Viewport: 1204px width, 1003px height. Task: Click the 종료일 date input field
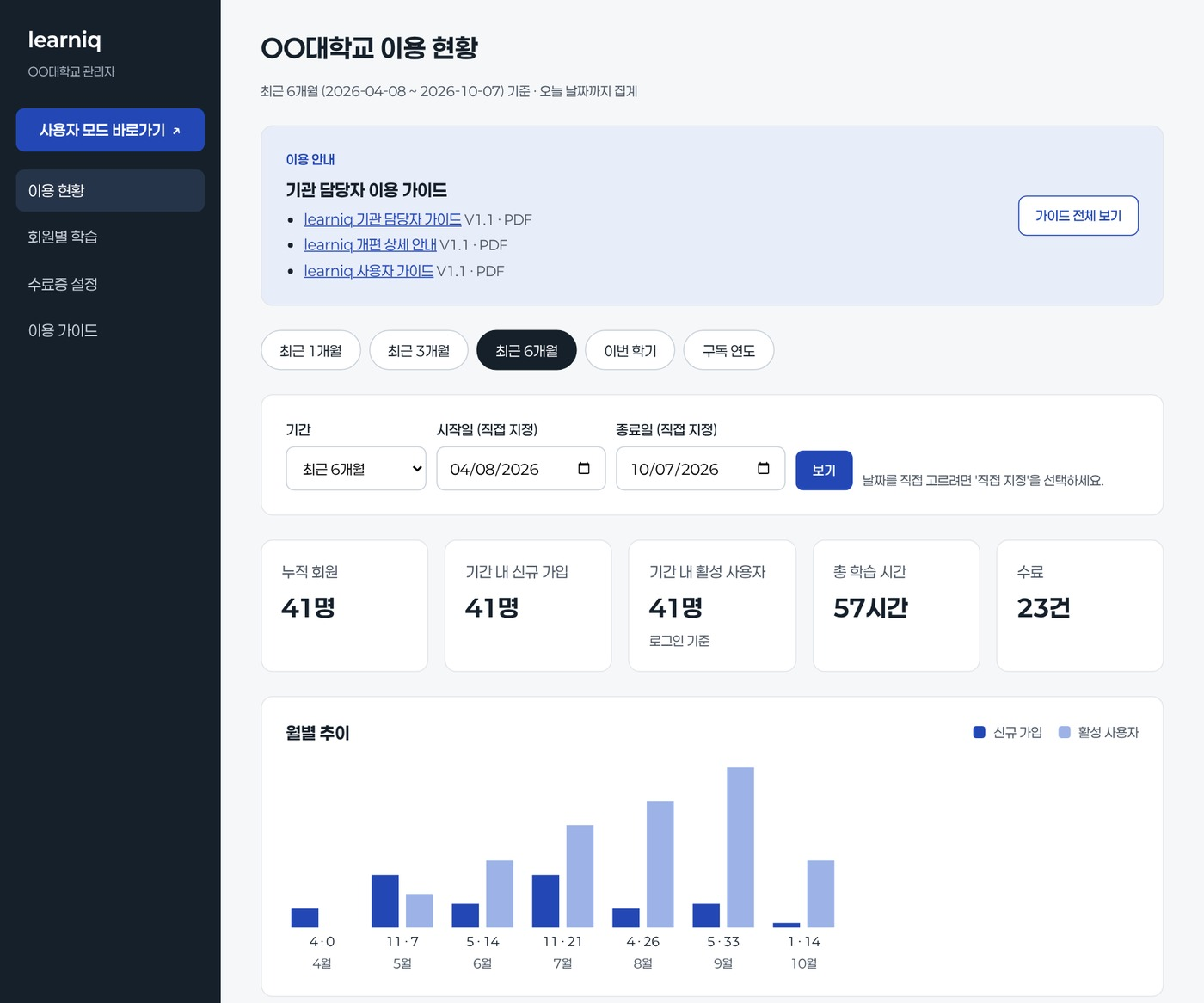click(700, 469)
